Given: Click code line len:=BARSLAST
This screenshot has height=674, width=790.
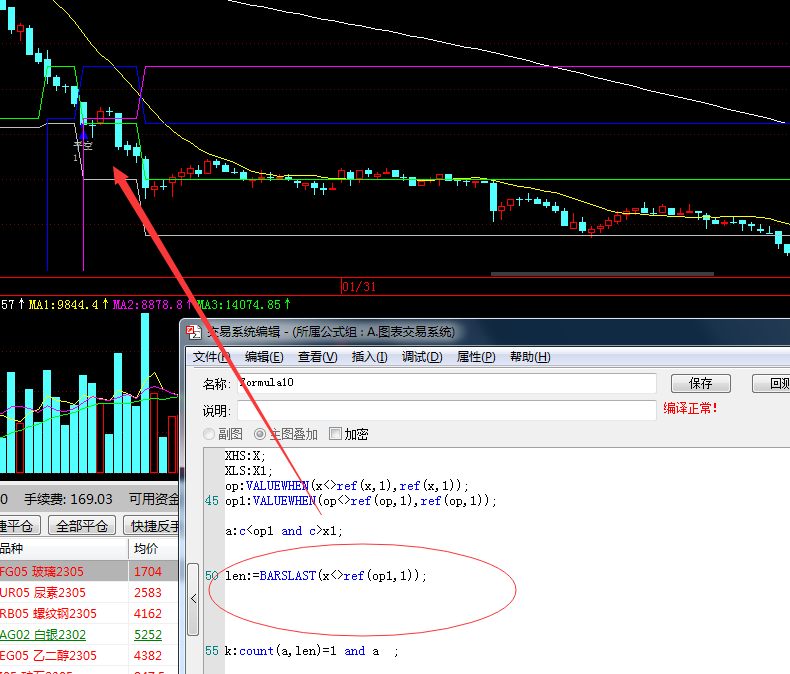Looking at the screenshot, I should pos(325,575).
